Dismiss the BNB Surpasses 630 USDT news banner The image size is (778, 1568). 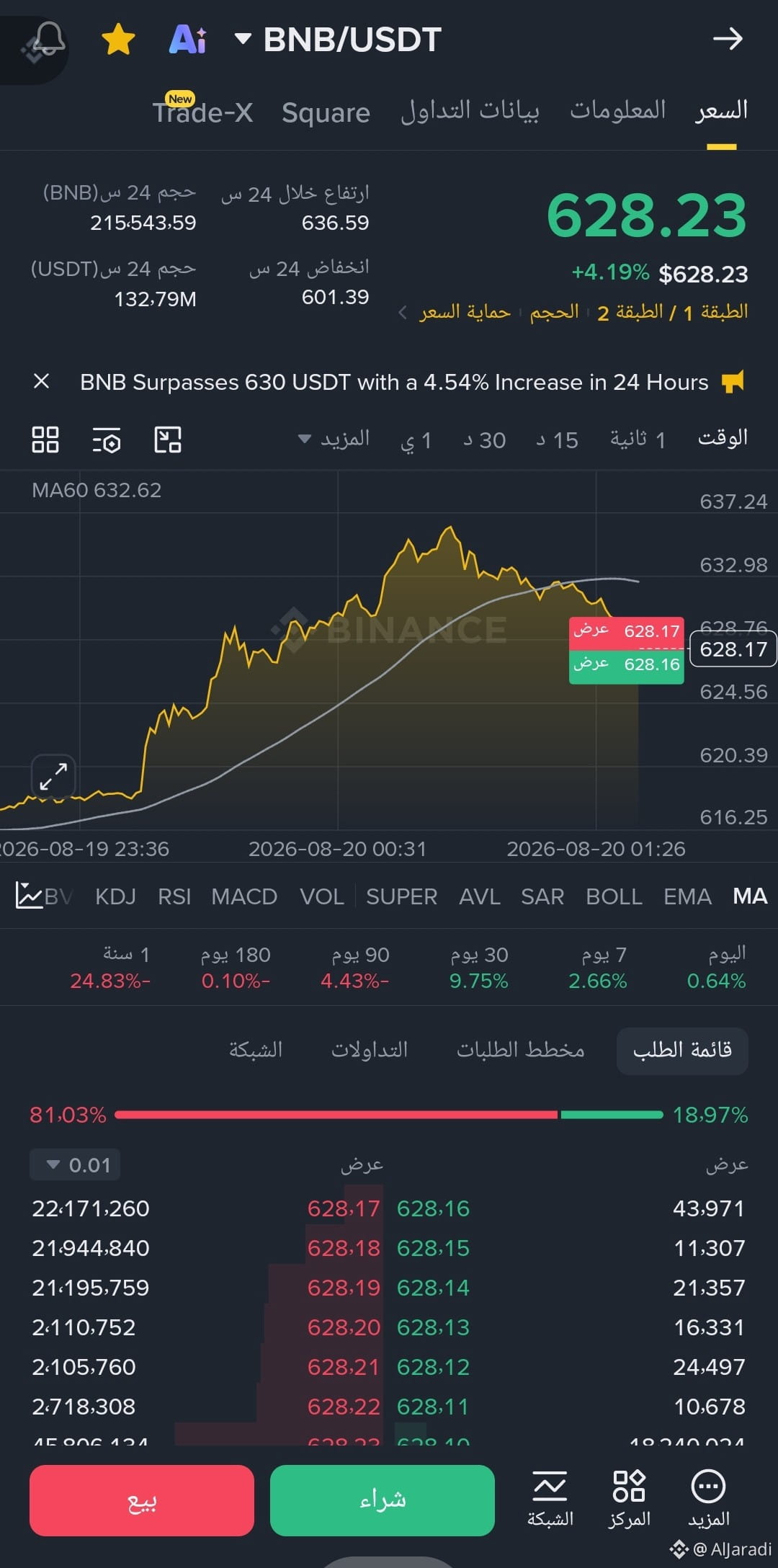click(x=42, y=381)
